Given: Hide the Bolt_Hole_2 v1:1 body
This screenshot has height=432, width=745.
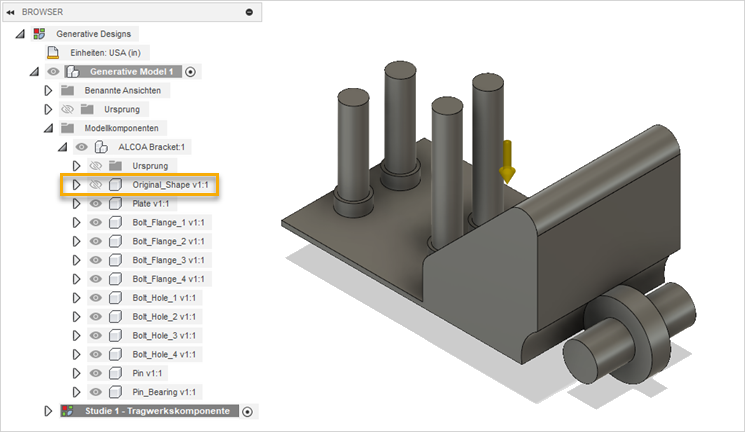Looking at the screenshot, I should tap(96, 317).
